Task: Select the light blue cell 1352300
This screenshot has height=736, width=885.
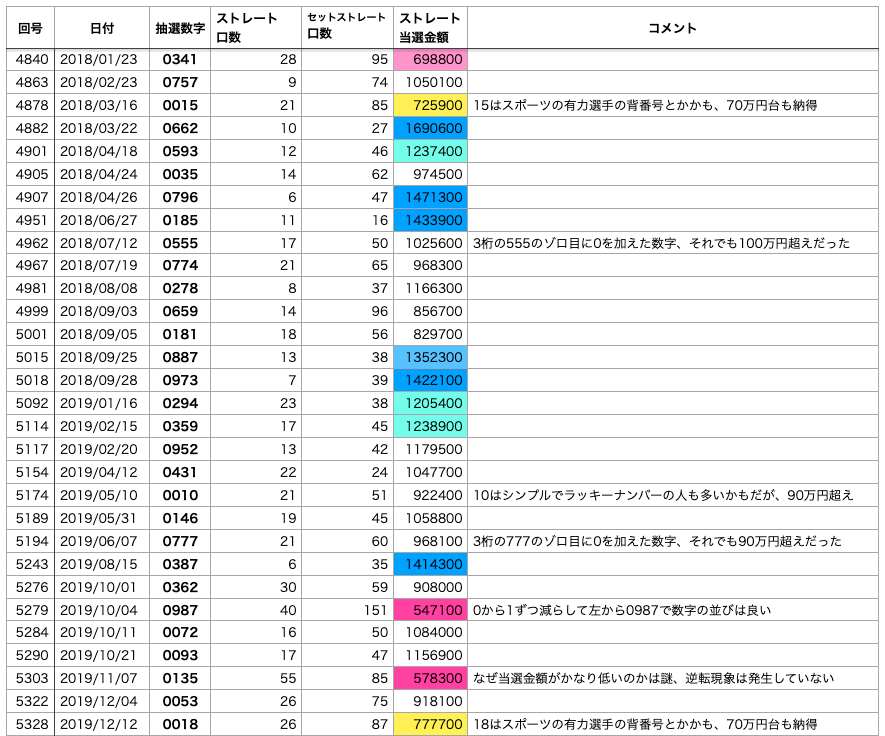Action: coord(430,357)
